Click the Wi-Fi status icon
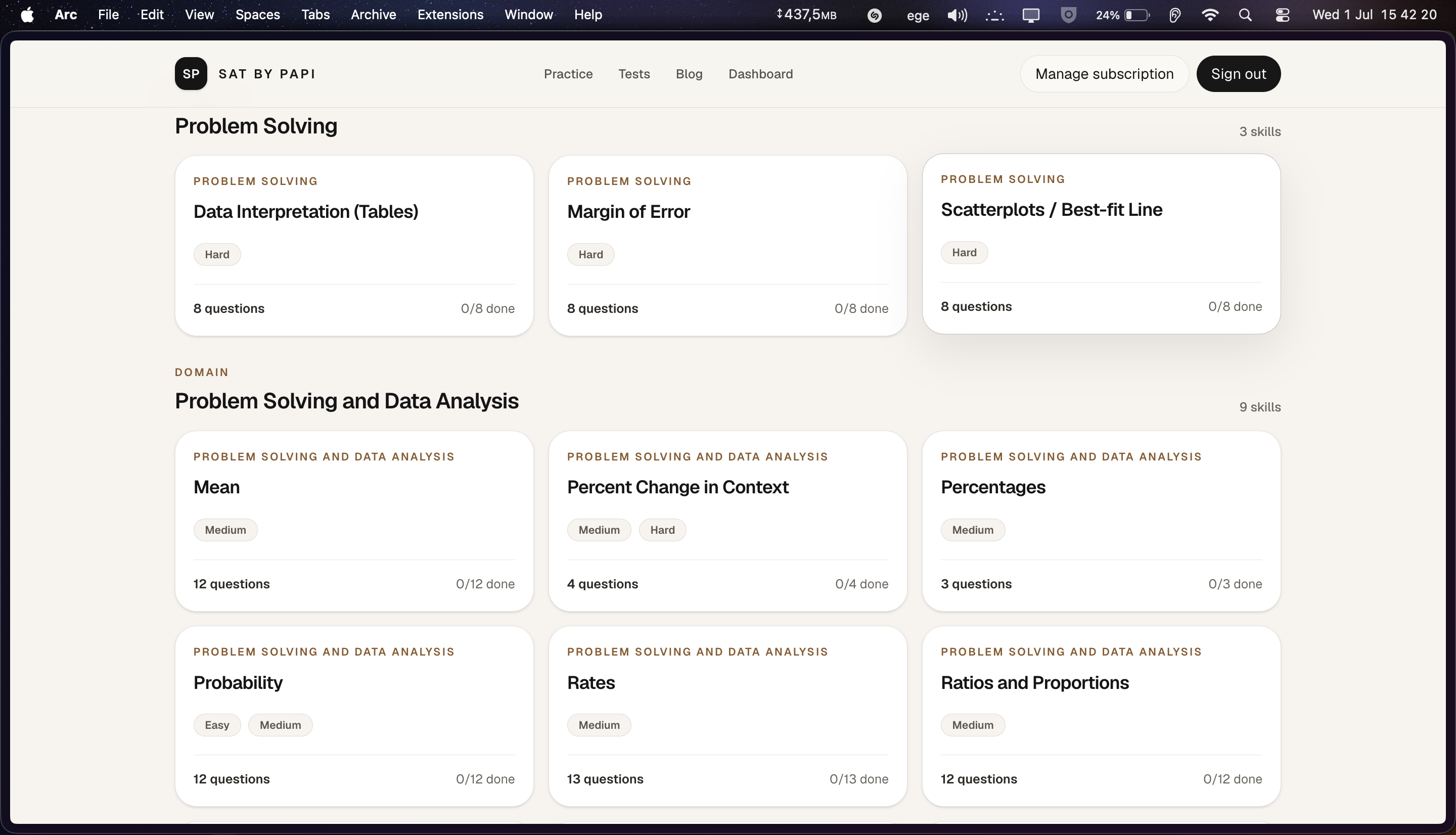Viewport: 1456px width, 835px height. point(1210,15)
